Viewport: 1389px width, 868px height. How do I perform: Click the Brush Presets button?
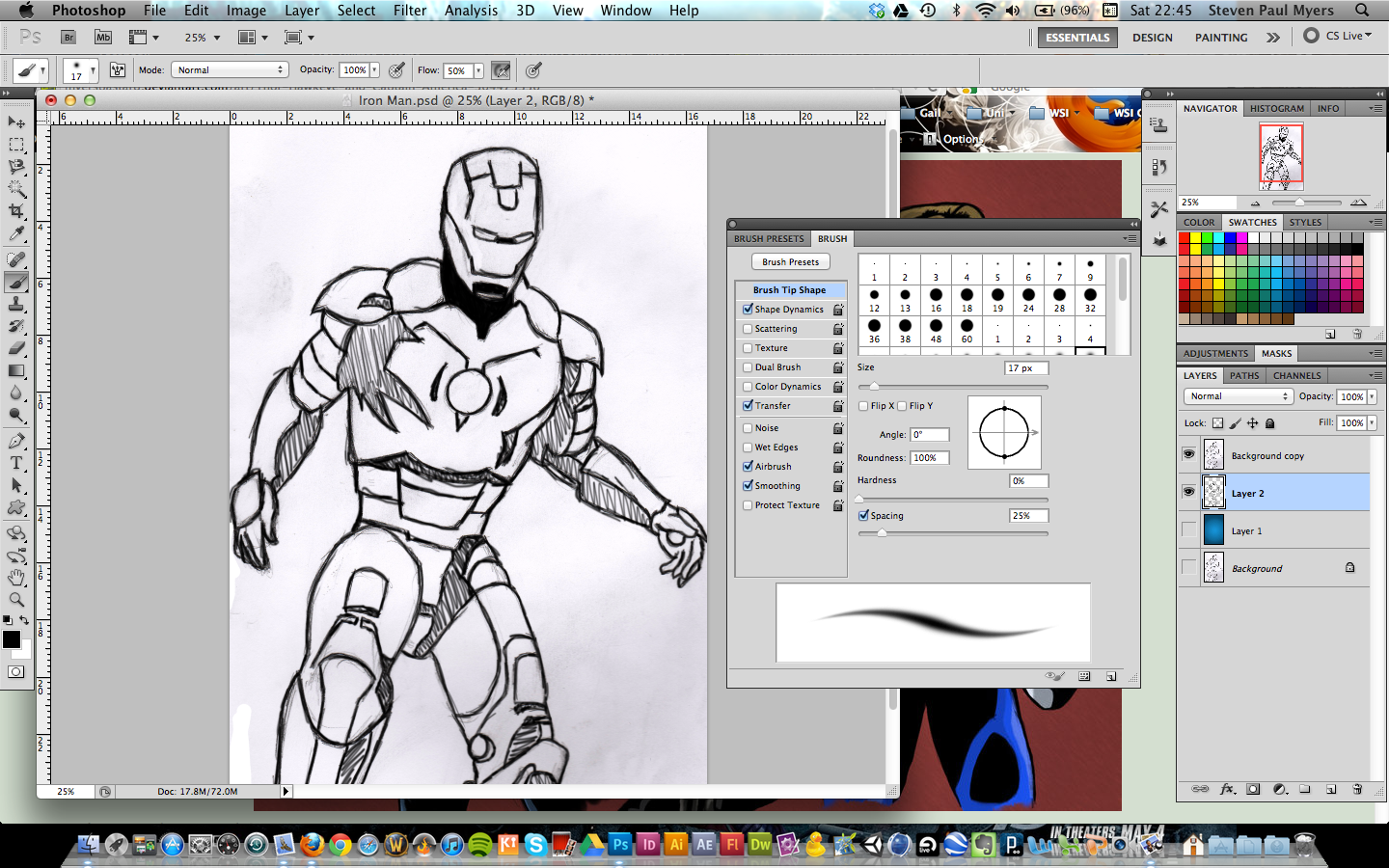pos(790,261)
